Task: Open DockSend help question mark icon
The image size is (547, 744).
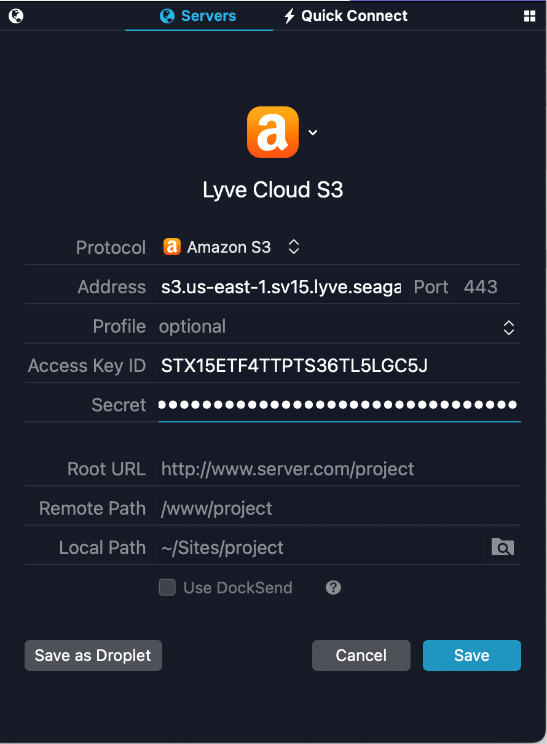Action: (333, 587)
